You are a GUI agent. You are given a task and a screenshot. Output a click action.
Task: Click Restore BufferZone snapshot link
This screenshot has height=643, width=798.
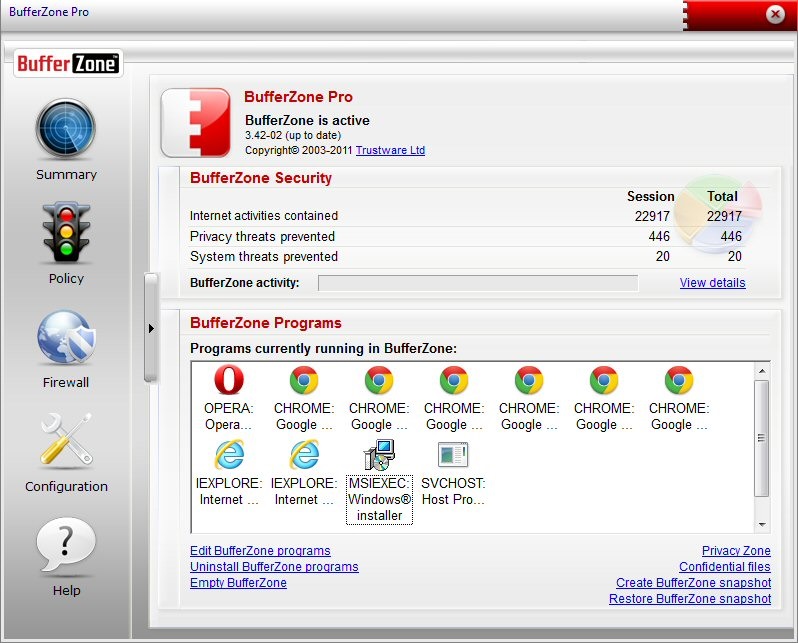click(690, 599)
